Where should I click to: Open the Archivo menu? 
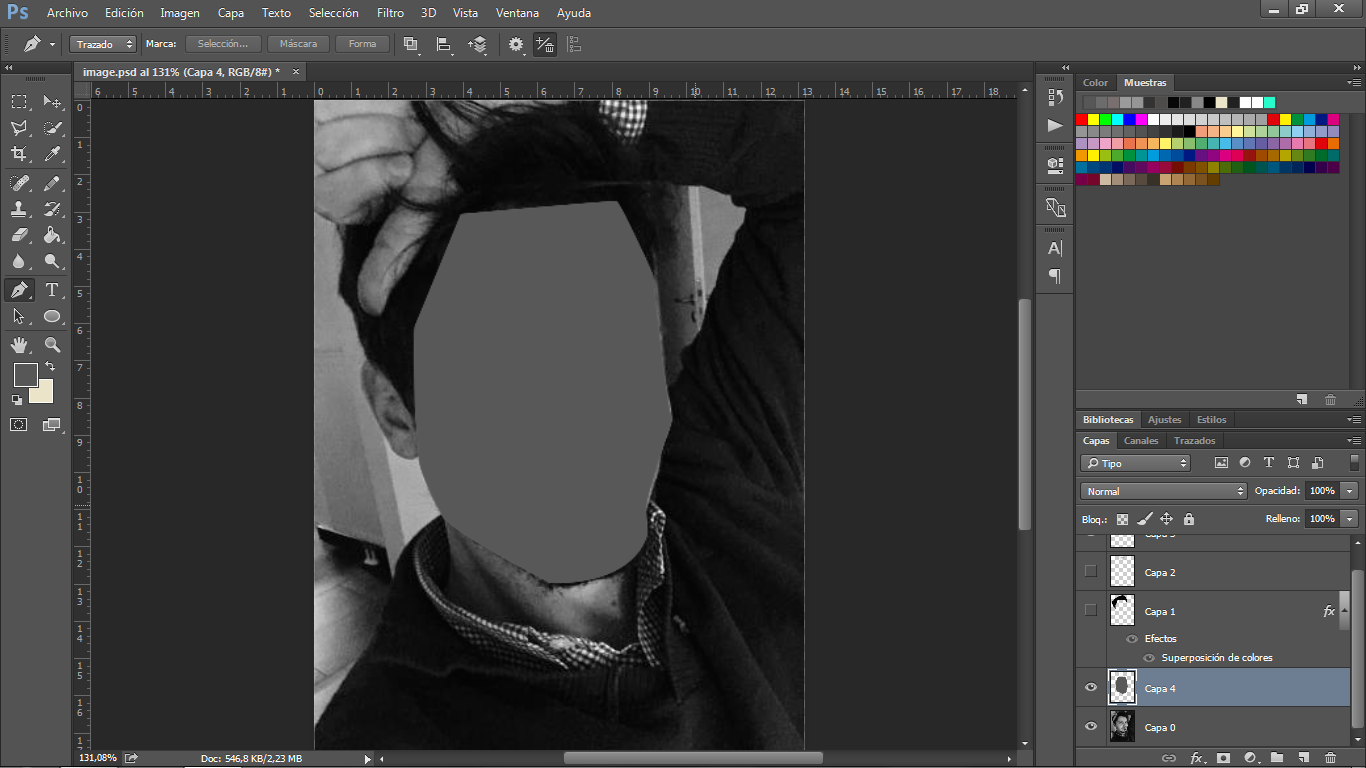pyautogui.click(x=67, y=13)
